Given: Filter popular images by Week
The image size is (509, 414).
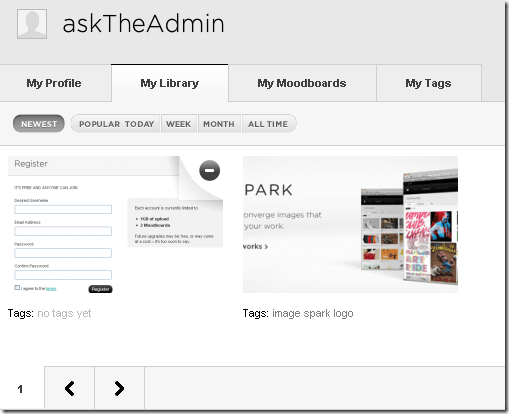Looking at the screenshot, I should tap(179, 124).
